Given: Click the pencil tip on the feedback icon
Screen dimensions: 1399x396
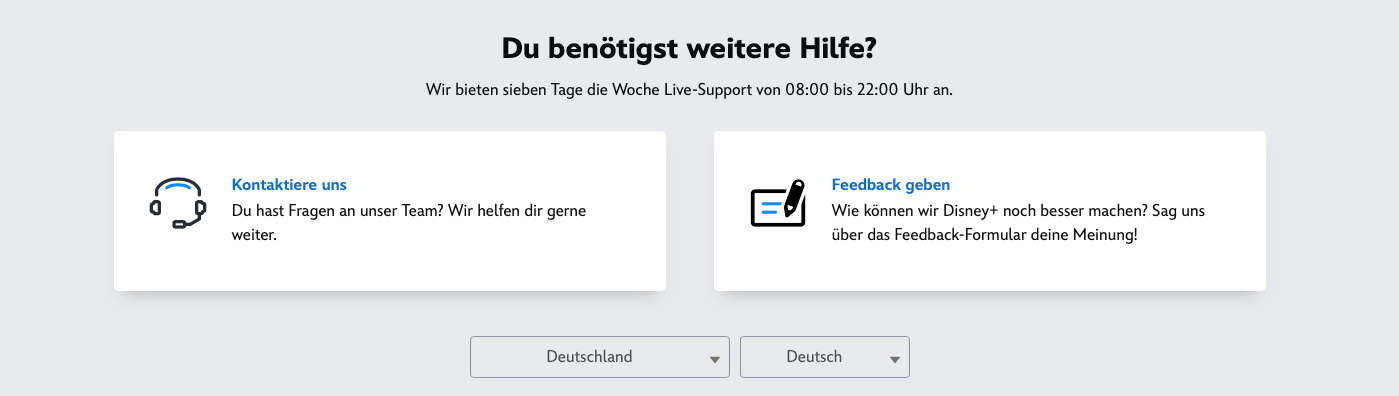Looking at the screenshot, I should click(787, 213).
